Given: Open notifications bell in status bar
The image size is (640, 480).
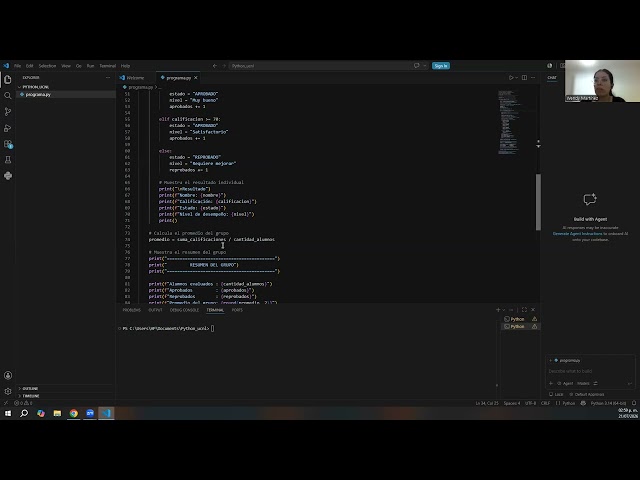Looking at the screenshot, I should [634, 403].
